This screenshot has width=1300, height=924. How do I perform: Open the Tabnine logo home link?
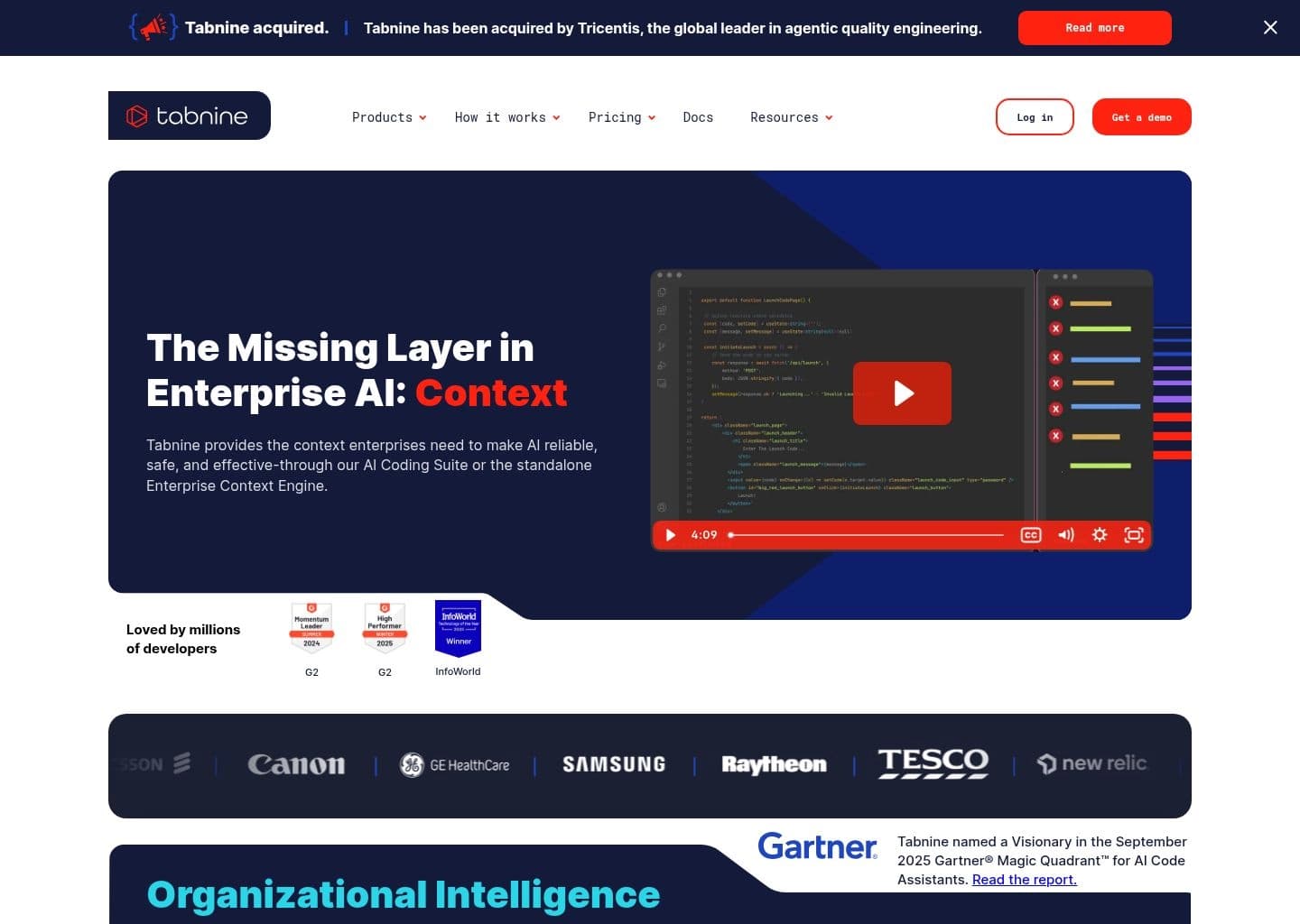coord(190,115)
